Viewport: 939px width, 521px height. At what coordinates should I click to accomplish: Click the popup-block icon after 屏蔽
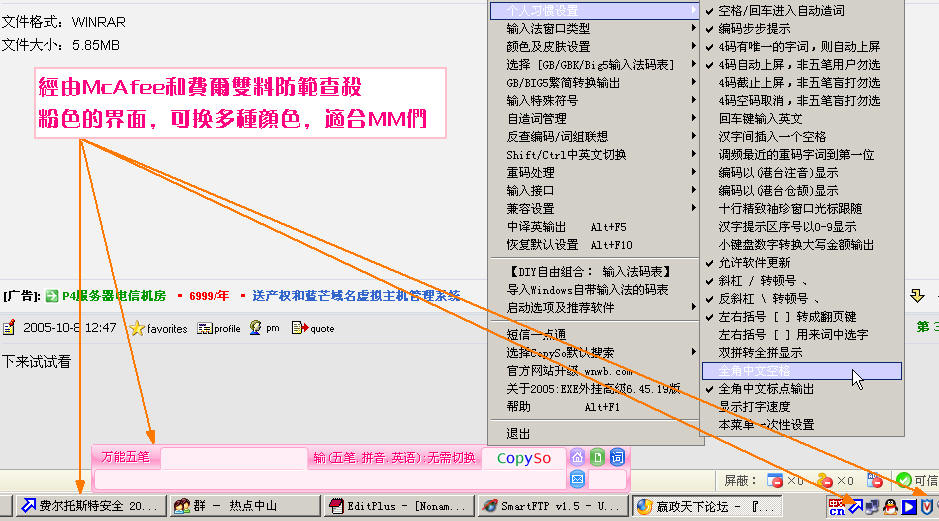click(x=775, y=480)
